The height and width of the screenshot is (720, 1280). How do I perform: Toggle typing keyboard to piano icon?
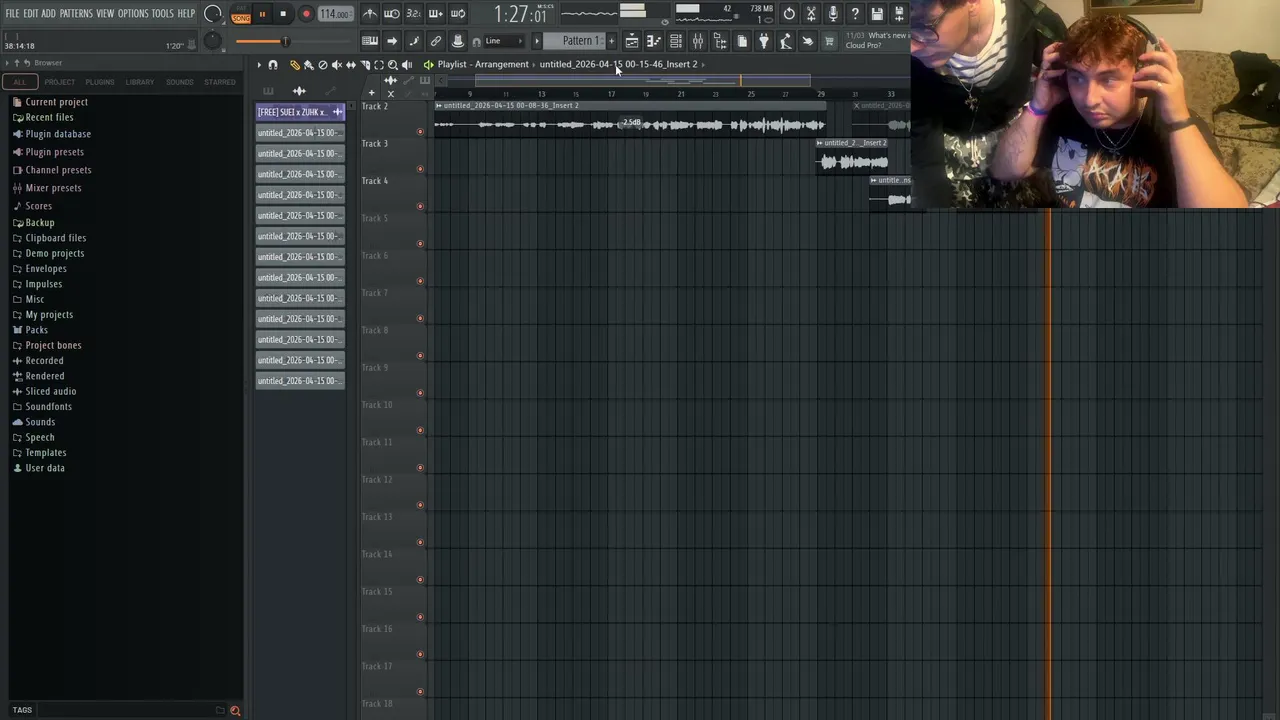370,41
